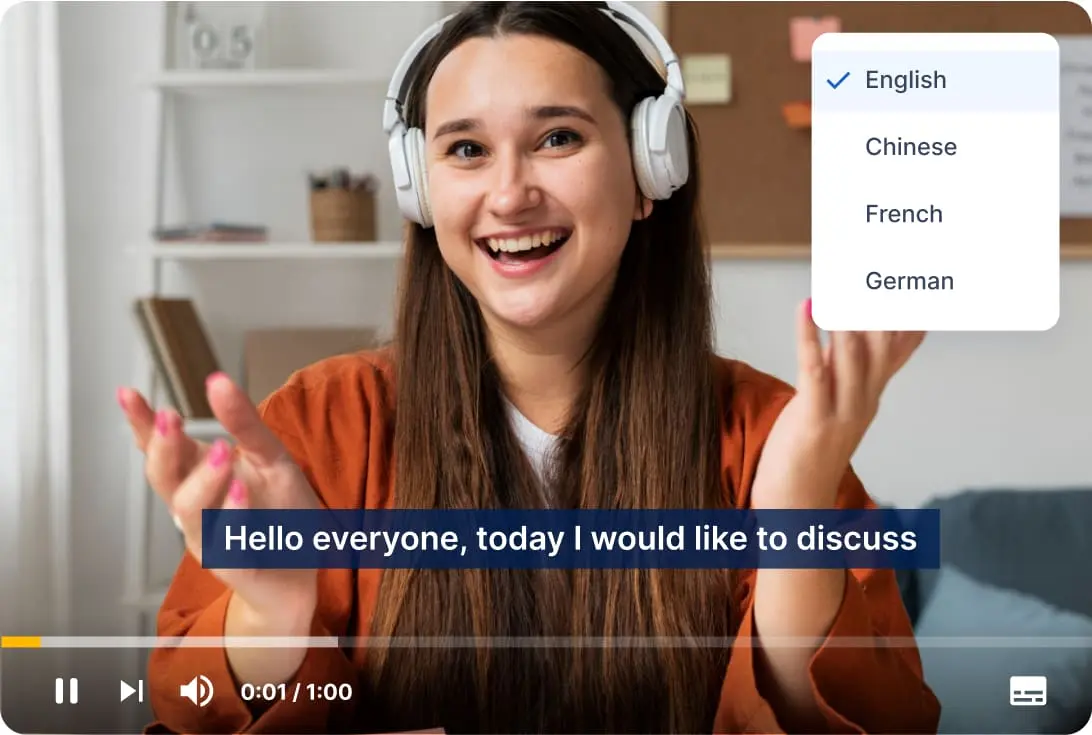Seek into the unbuffered dark timeline portion
Image resolution: width=1092 pixels, height=735 pixels.
[710, 642]
